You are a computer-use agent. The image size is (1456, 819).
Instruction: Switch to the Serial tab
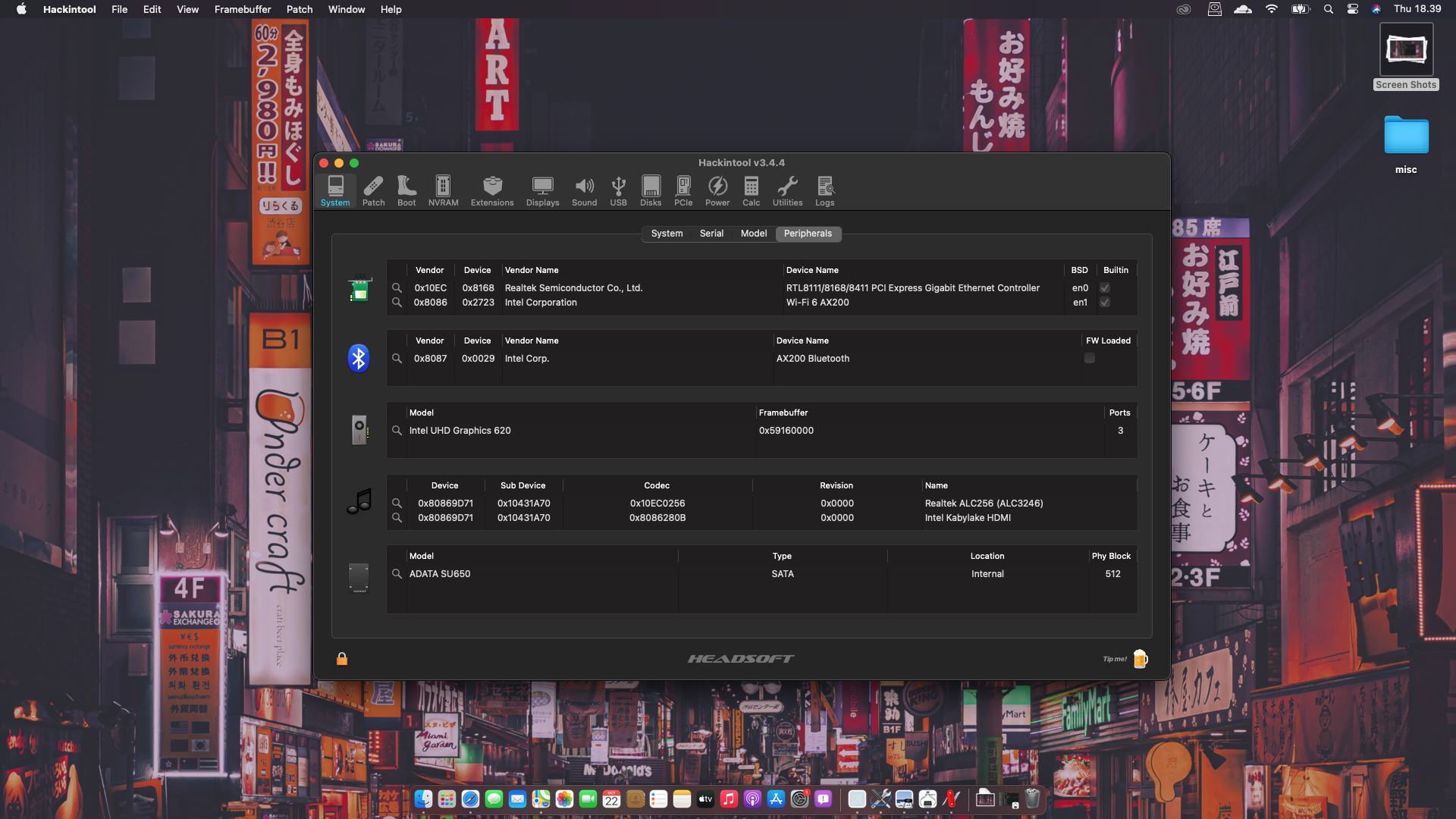pyautogui.click(x=711, y=234)
